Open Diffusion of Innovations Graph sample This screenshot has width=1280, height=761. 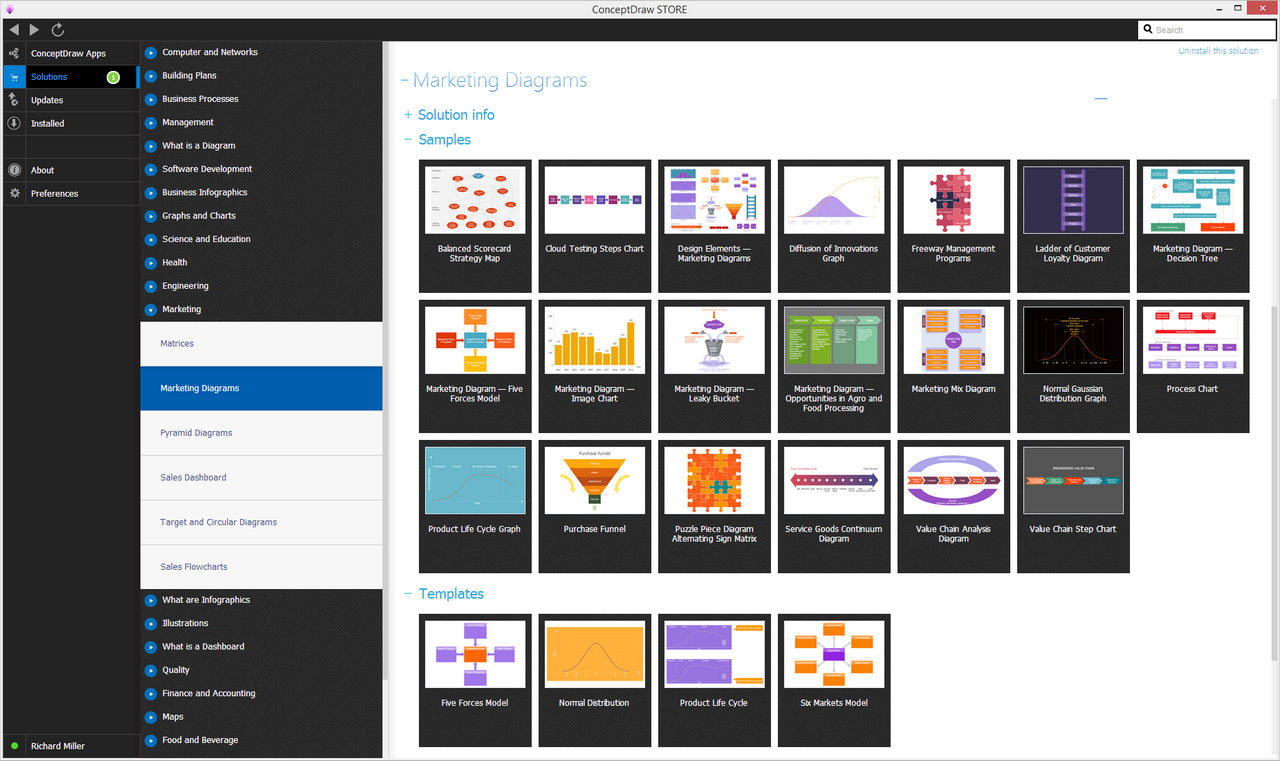pos(833,226)
